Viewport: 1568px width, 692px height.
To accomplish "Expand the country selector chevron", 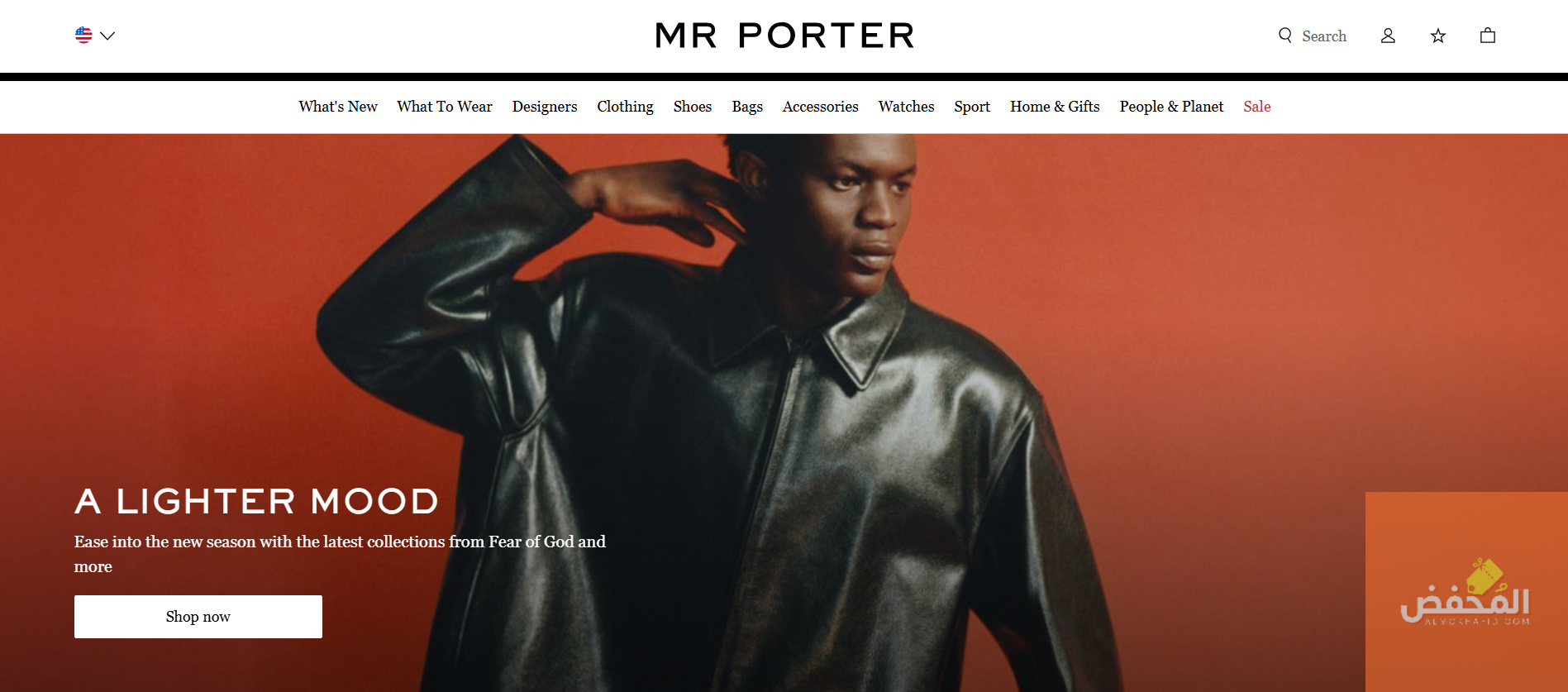I will pyautogui.click(x=107, y=36).
